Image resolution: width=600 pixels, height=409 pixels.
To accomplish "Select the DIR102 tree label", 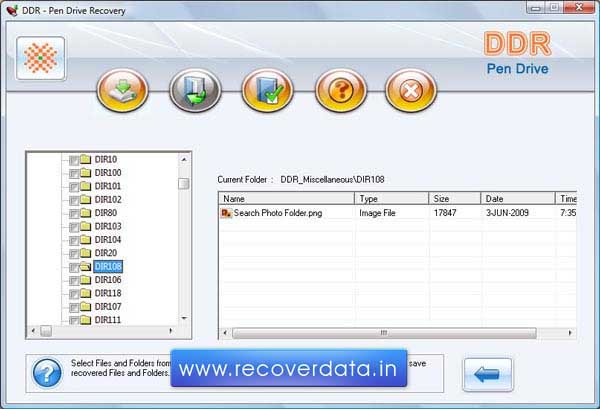I will point(108,199).
